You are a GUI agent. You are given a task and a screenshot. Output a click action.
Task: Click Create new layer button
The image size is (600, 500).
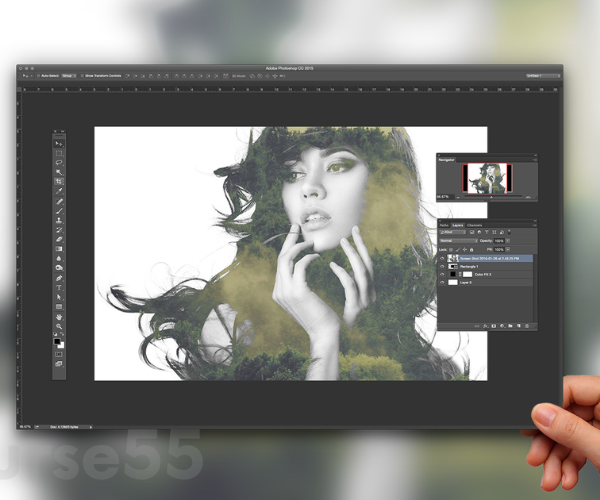[x=519, y=326]
